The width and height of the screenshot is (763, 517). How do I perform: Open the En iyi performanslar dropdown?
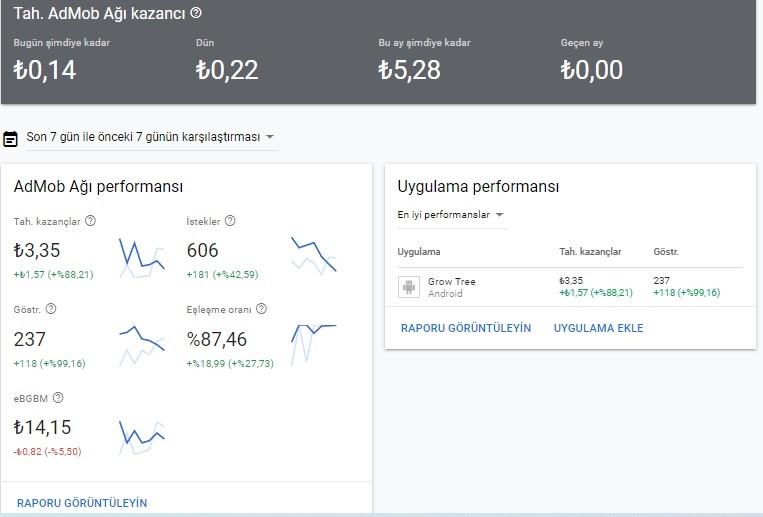(x=453, y=215)
